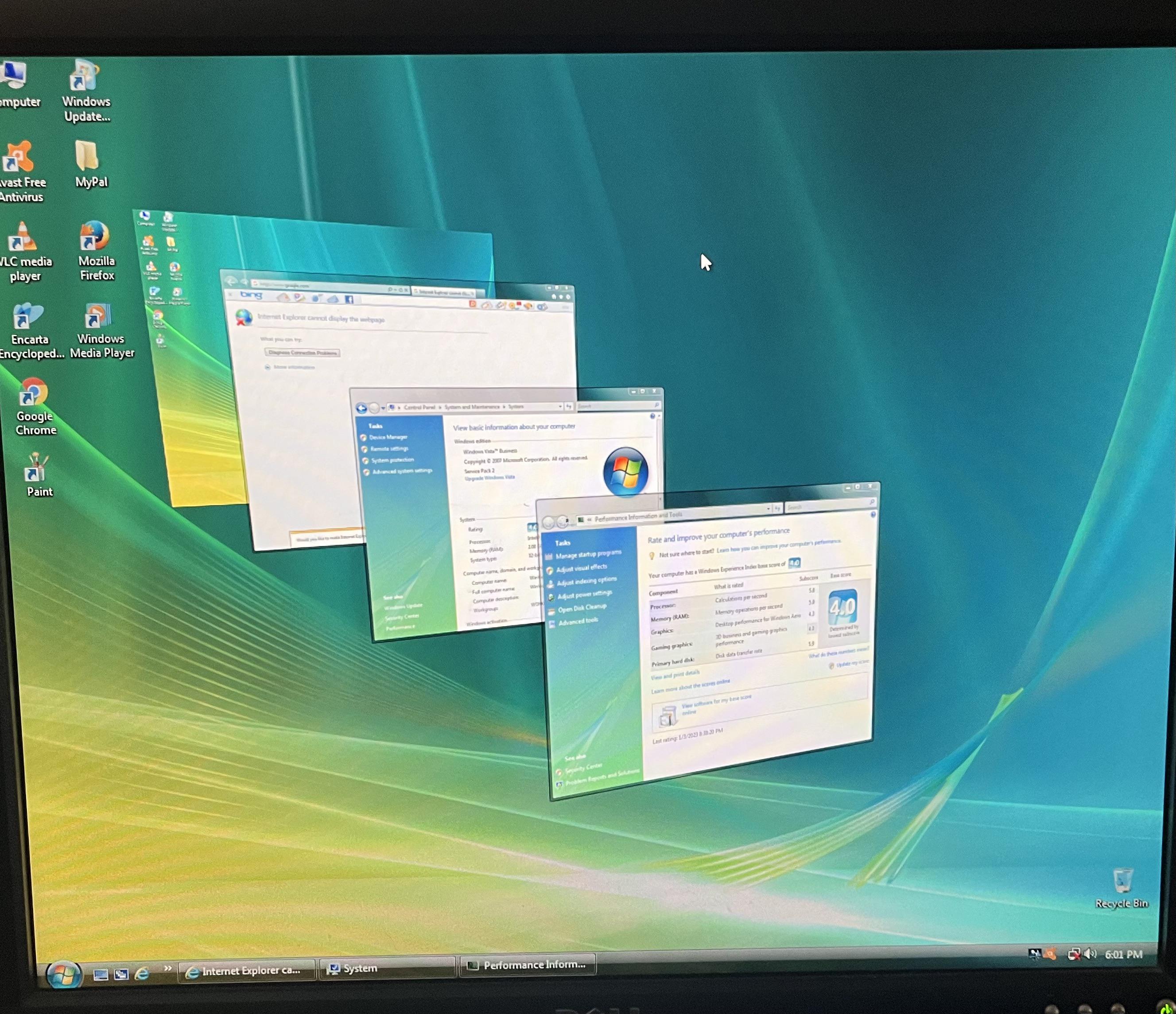Click Learn more about the scores online
The height and width of the screenshot is (1014, 1176).
pos(690,686)
